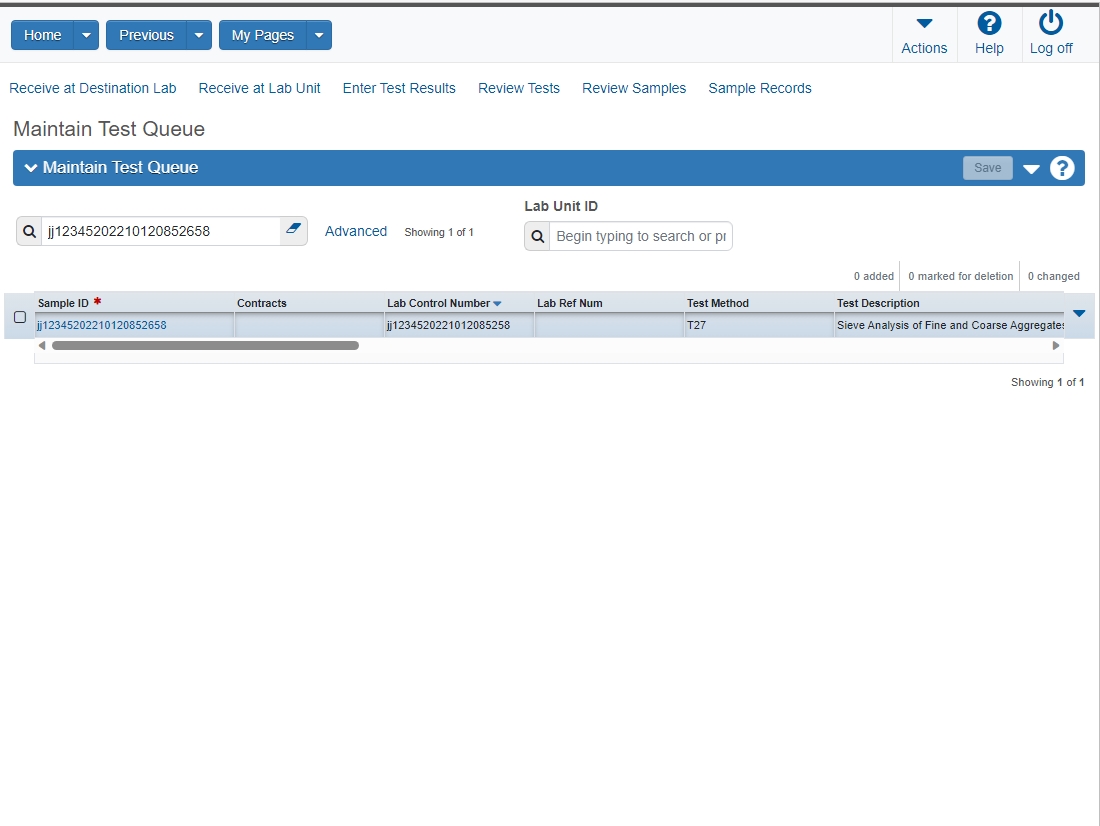Go to Review Samples

tap(634, 88)
